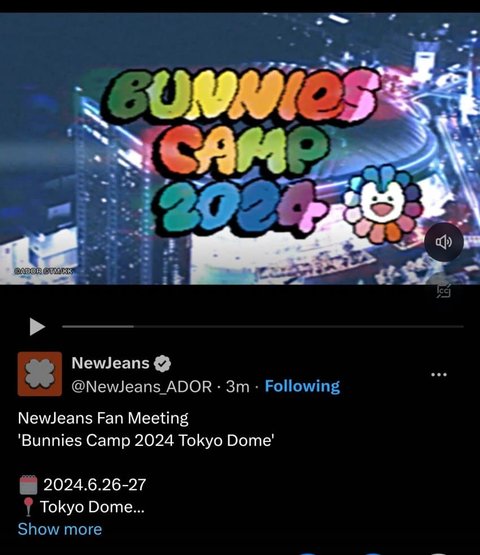Toggle closed captions icon below the video
480x555 pixels.
tap(443, 290)
